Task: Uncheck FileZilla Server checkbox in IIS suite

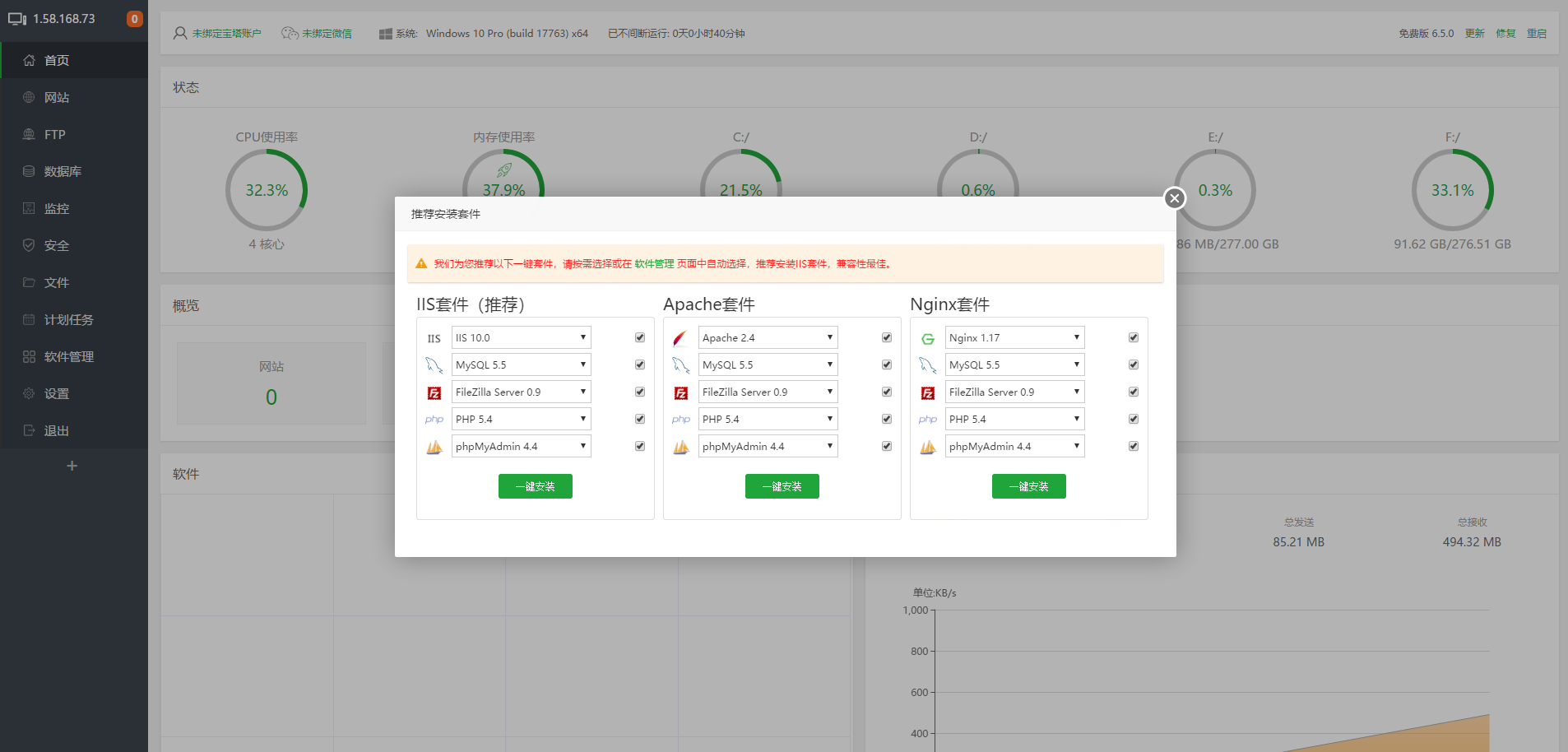Action: tap(640, 392)
